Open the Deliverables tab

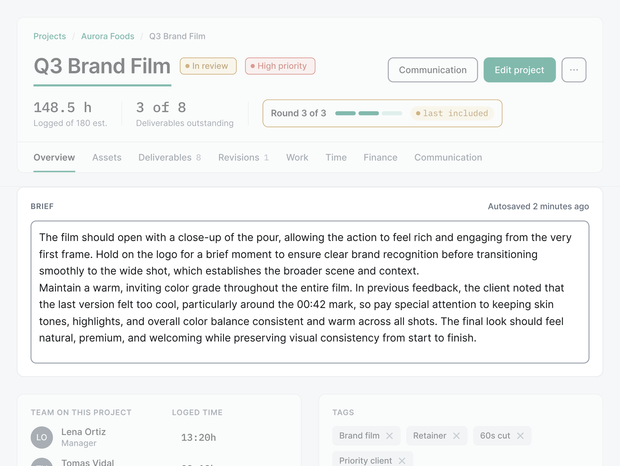(170, 157)
